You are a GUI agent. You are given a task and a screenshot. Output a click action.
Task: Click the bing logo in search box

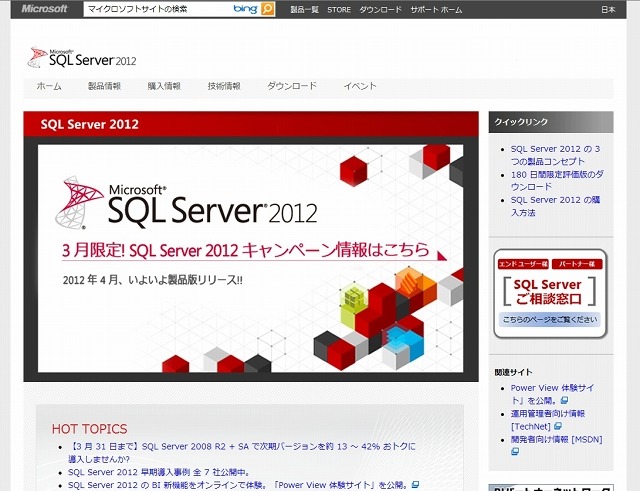pos(246,9)
